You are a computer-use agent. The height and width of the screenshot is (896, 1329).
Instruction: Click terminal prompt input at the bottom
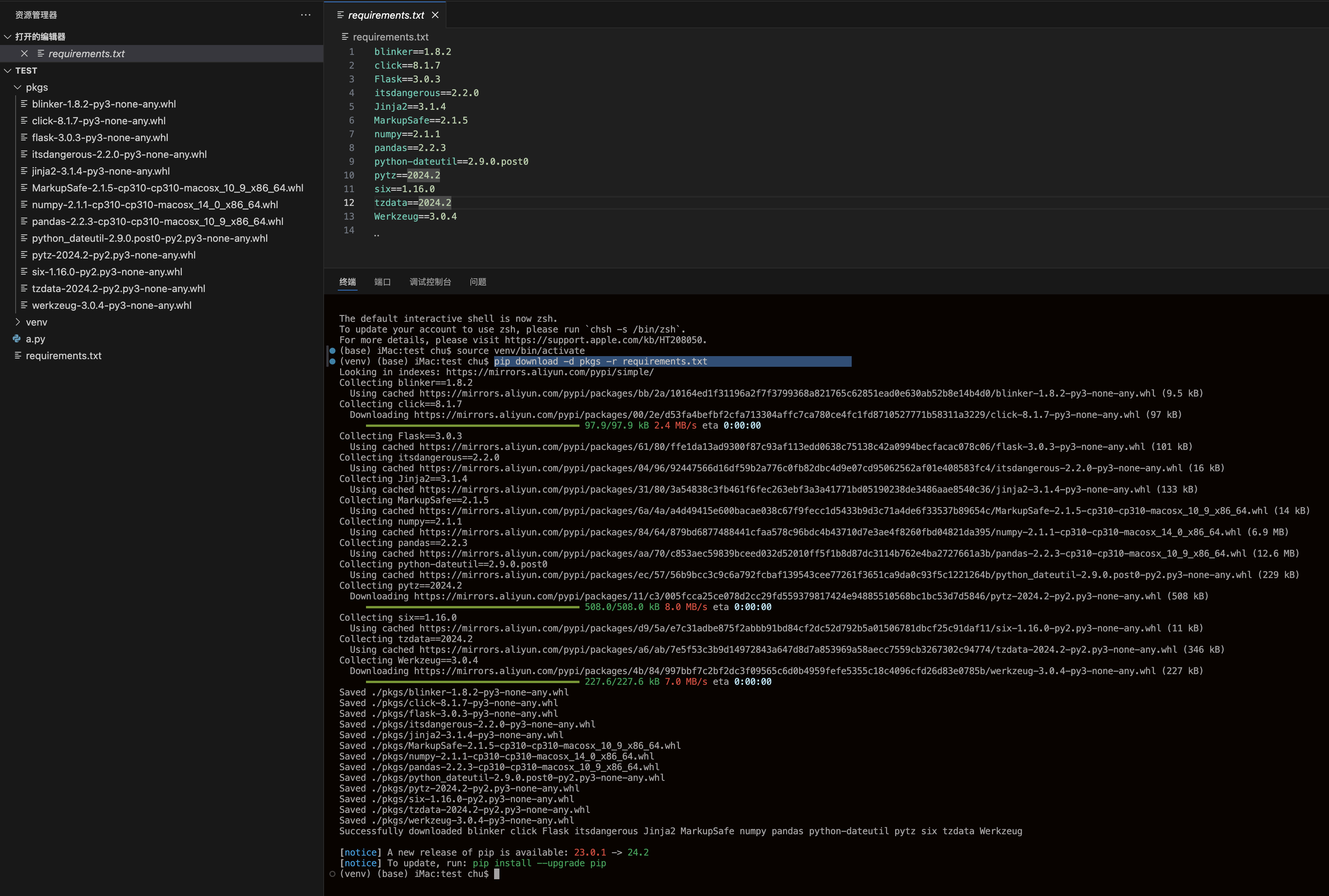[x=497, y=874]
